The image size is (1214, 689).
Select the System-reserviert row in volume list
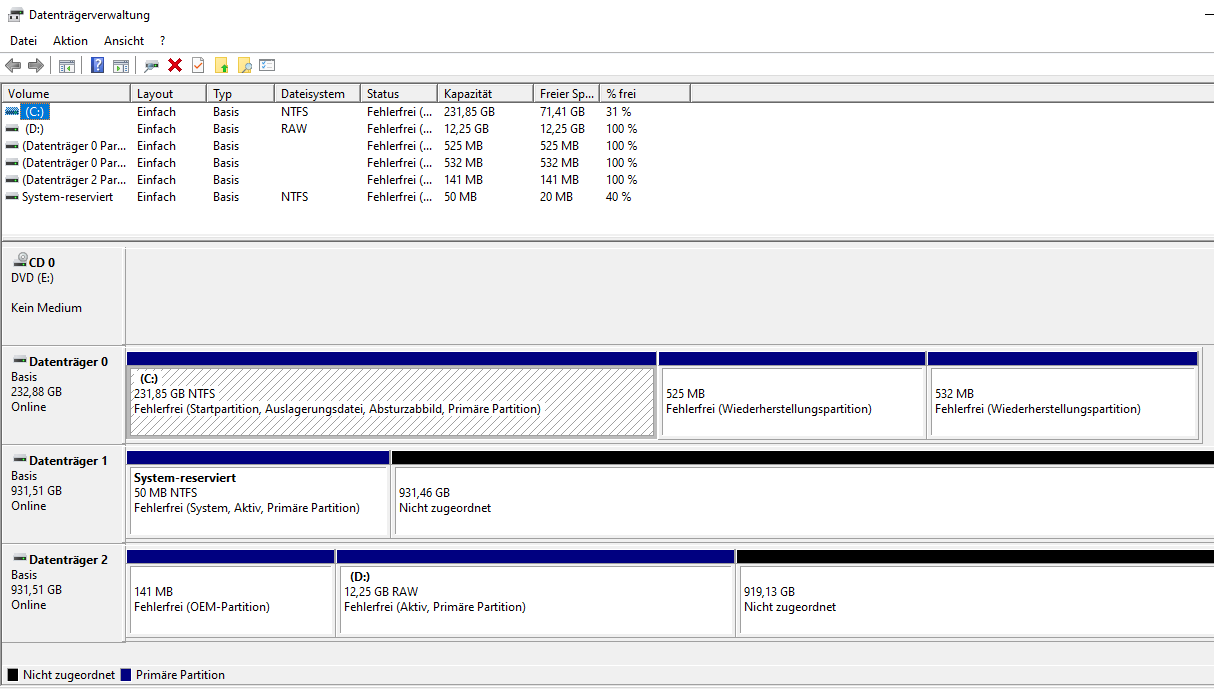pyautogui.click(x=346, y=196)
